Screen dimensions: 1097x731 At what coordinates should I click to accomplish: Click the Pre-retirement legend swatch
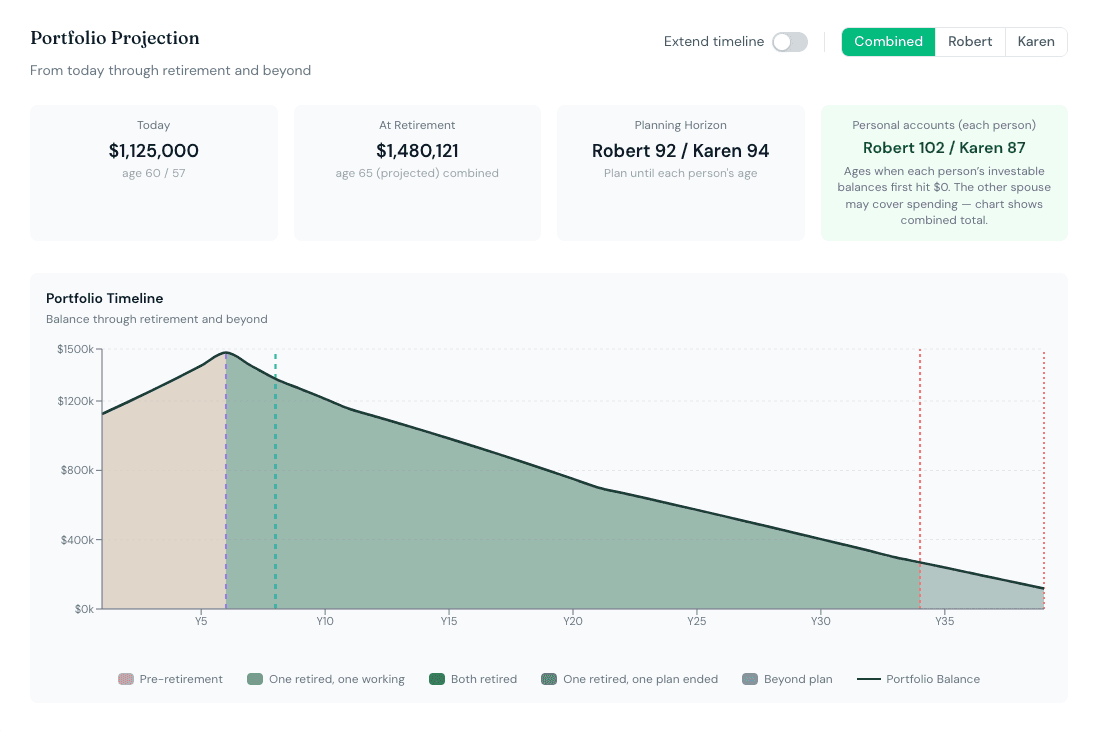click(x=126, y=679)
